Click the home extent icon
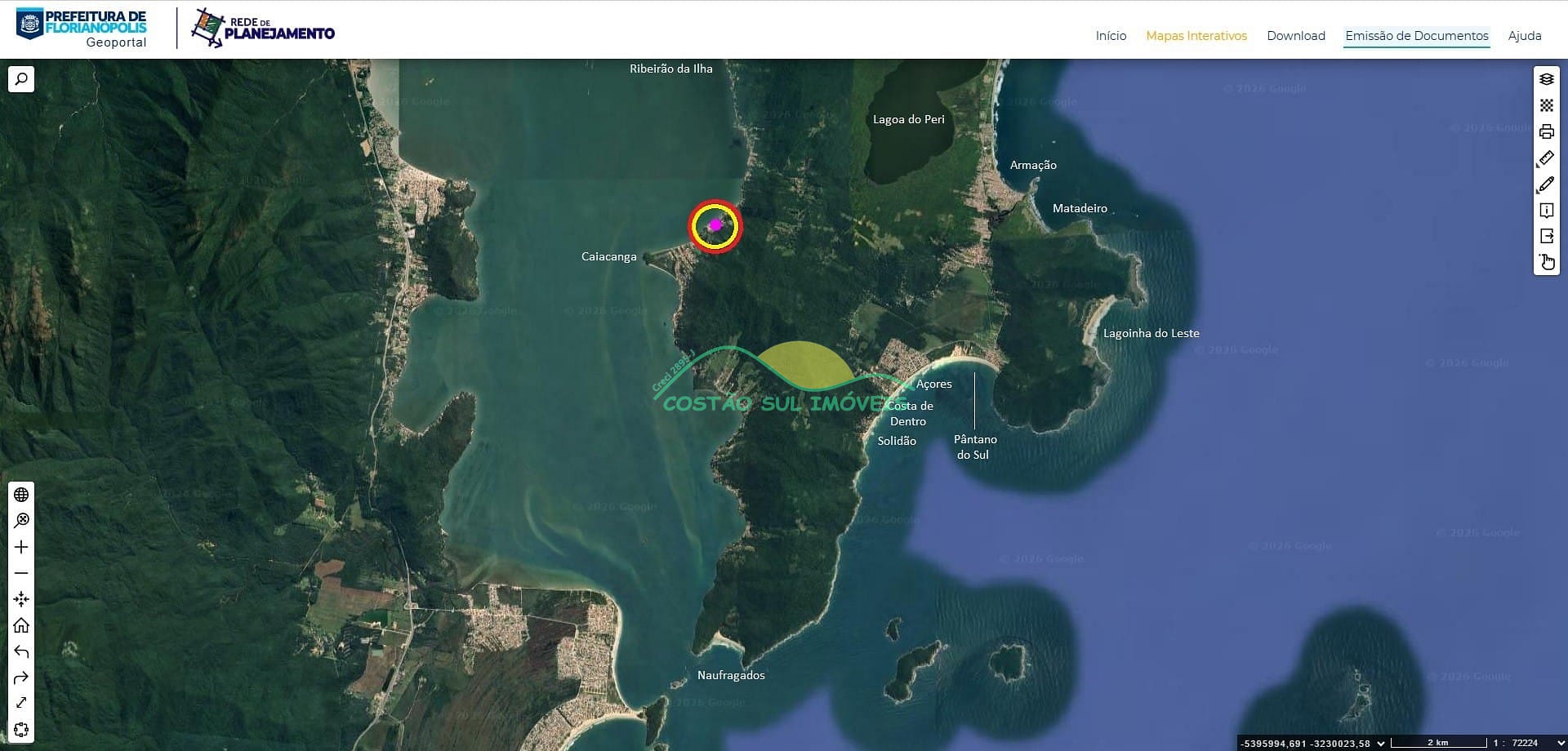The width and height of the screenshot is (1568, 751). [x=21, y=625]
